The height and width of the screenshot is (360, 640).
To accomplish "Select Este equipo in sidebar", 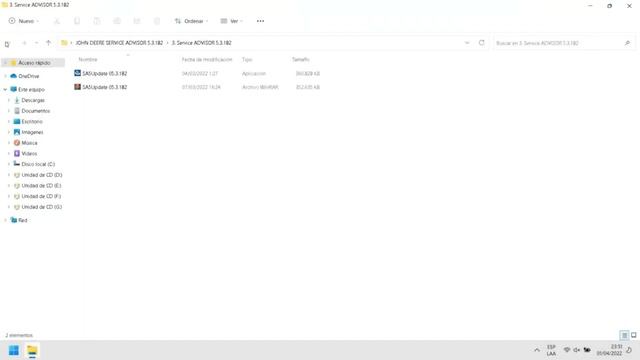I will [x=31, y=89].
